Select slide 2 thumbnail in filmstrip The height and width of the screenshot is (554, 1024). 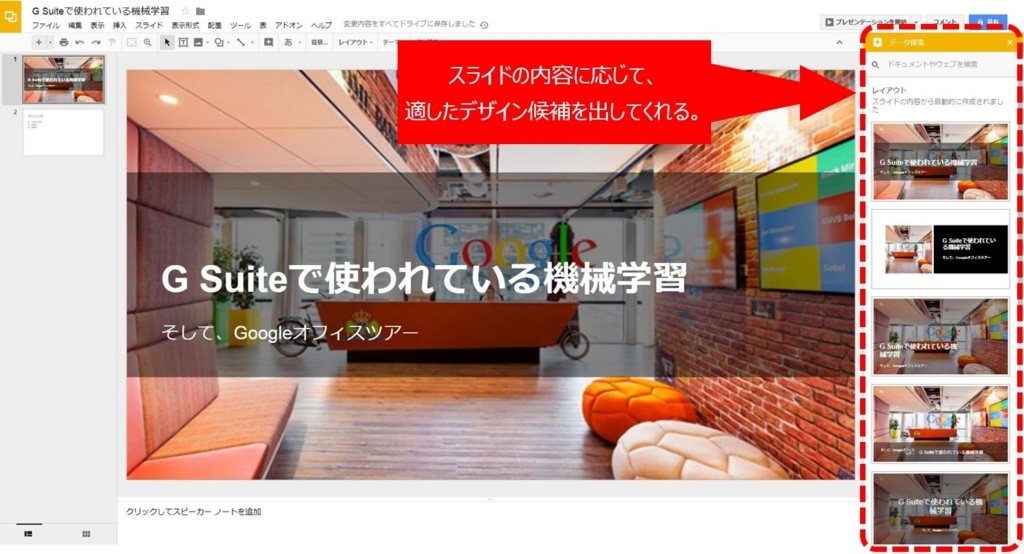click(63, 133)
